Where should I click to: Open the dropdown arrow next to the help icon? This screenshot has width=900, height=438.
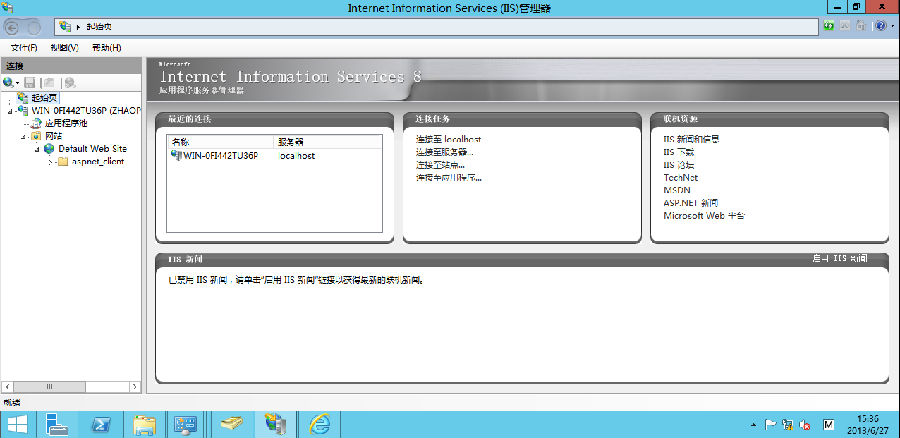pyautogui.click(x=892, y=26)
